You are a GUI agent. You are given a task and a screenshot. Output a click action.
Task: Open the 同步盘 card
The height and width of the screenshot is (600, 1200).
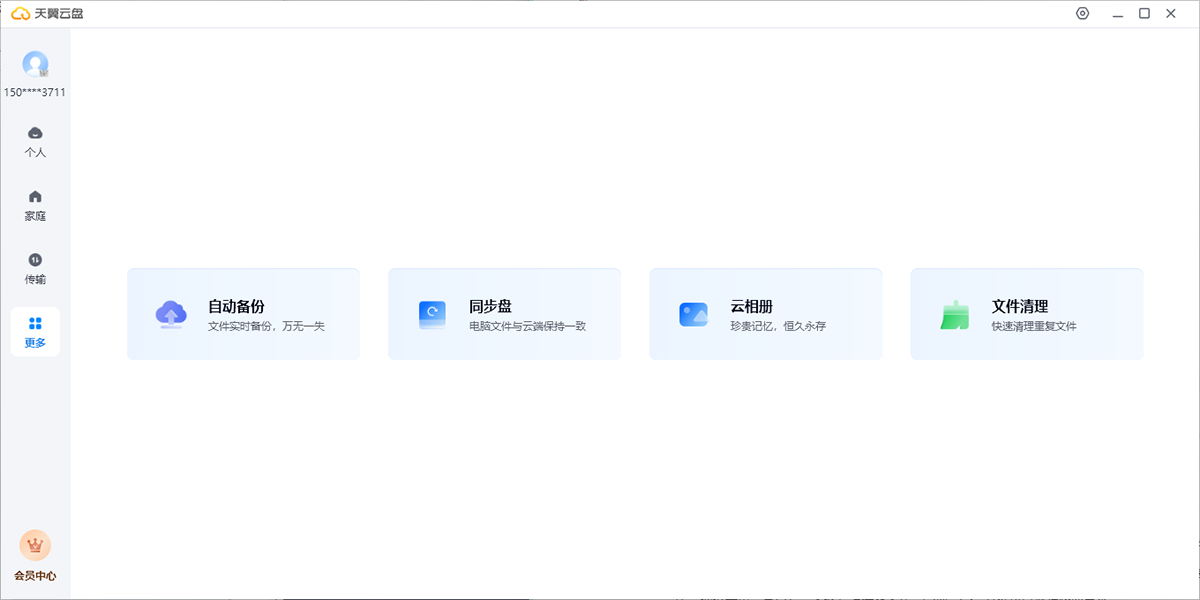pos(504,313)
